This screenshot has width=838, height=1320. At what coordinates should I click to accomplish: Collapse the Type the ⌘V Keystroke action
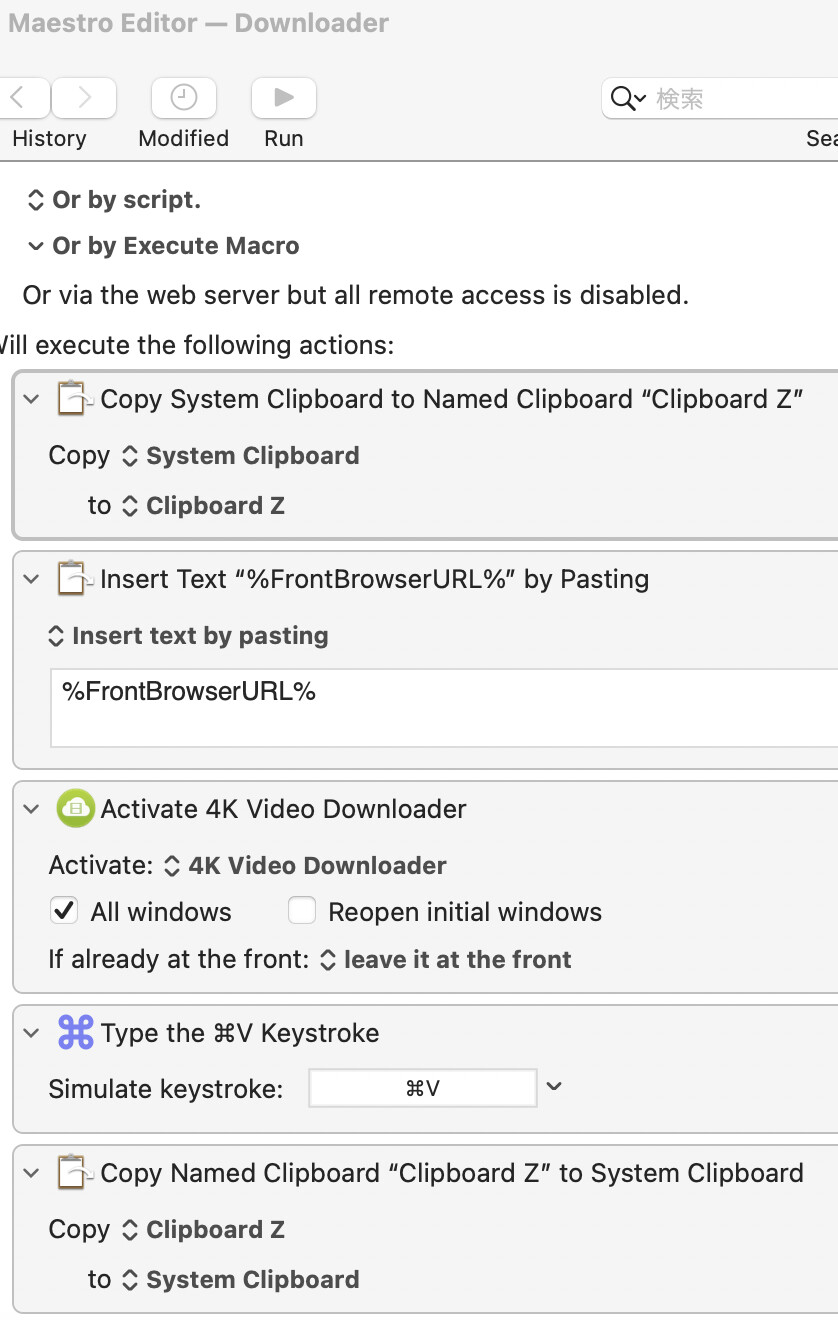click(31, 1033)
